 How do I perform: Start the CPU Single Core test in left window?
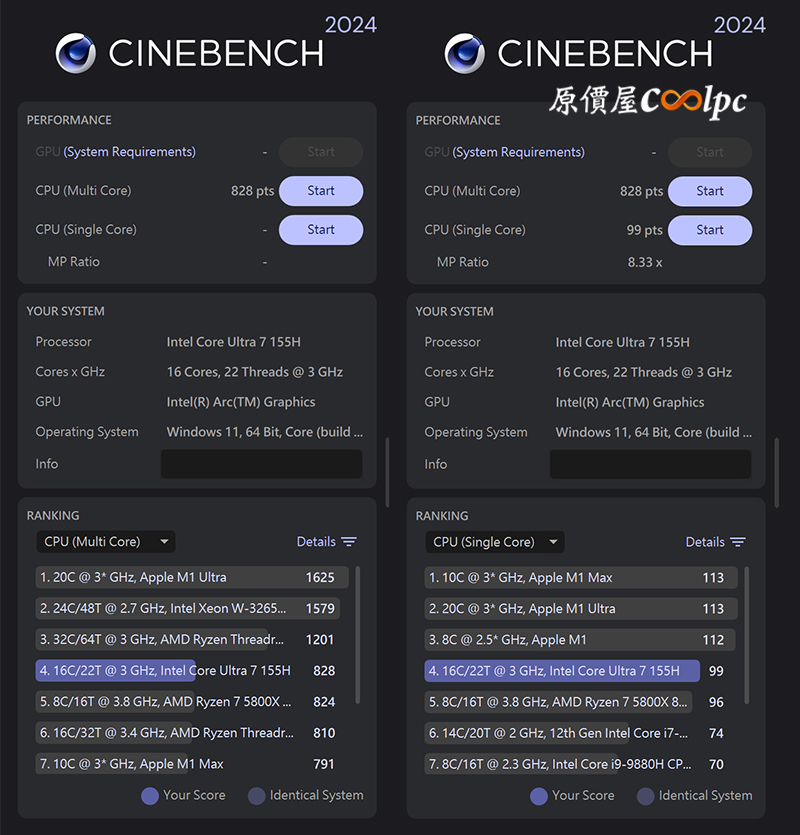321,230
